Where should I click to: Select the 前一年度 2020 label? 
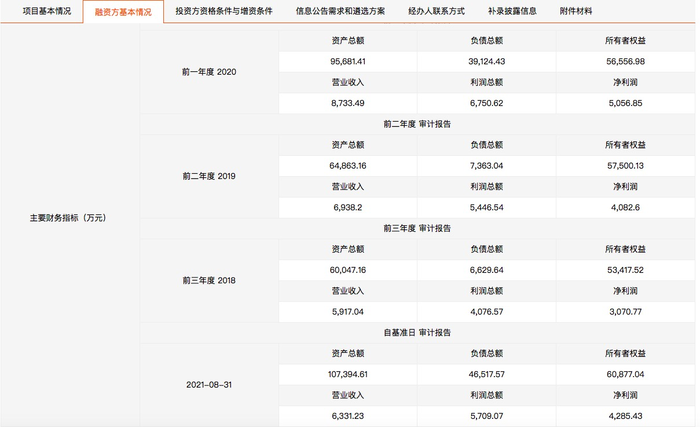click(x=209, y=72)
